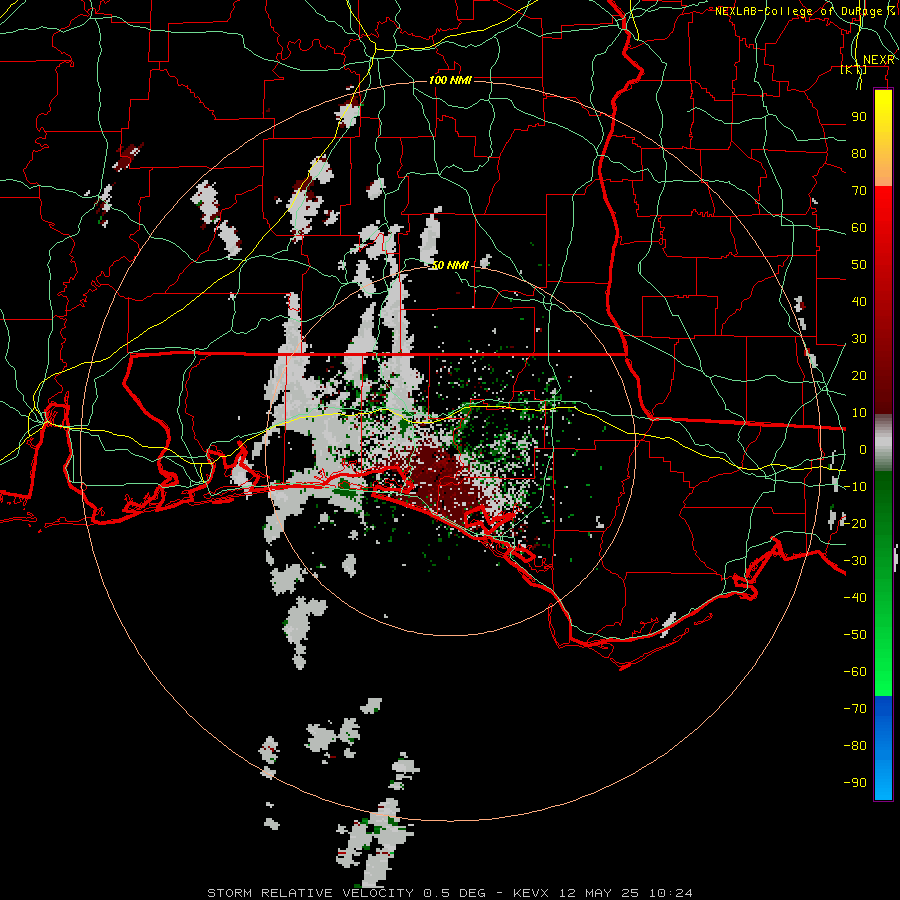Click the "-70" value on velocity scale
This screenshot has height=900, width=900.
pos(855,709)
